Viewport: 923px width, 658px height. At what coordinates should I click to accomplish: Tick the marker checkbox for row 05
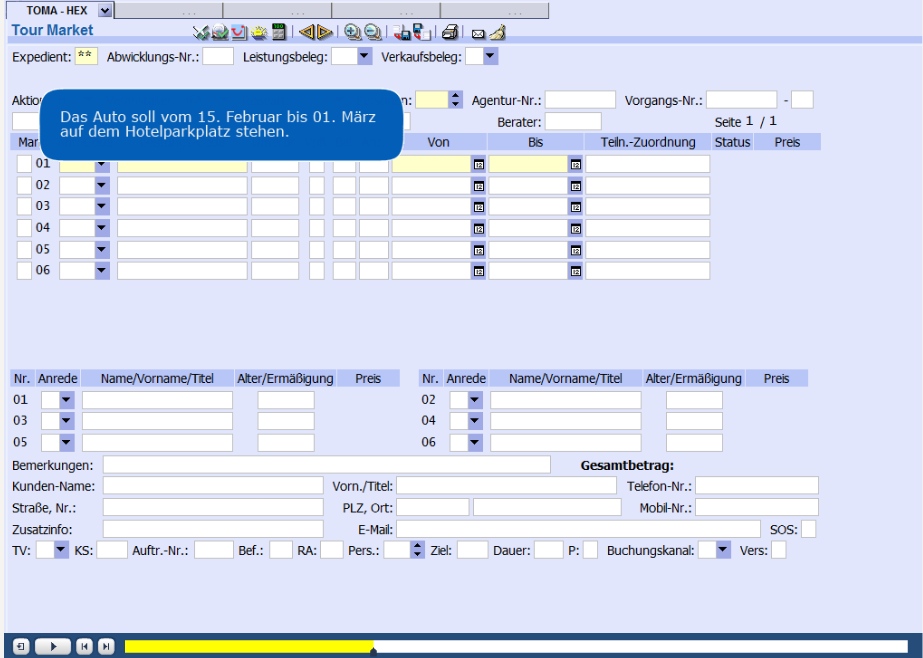(24, 250)
